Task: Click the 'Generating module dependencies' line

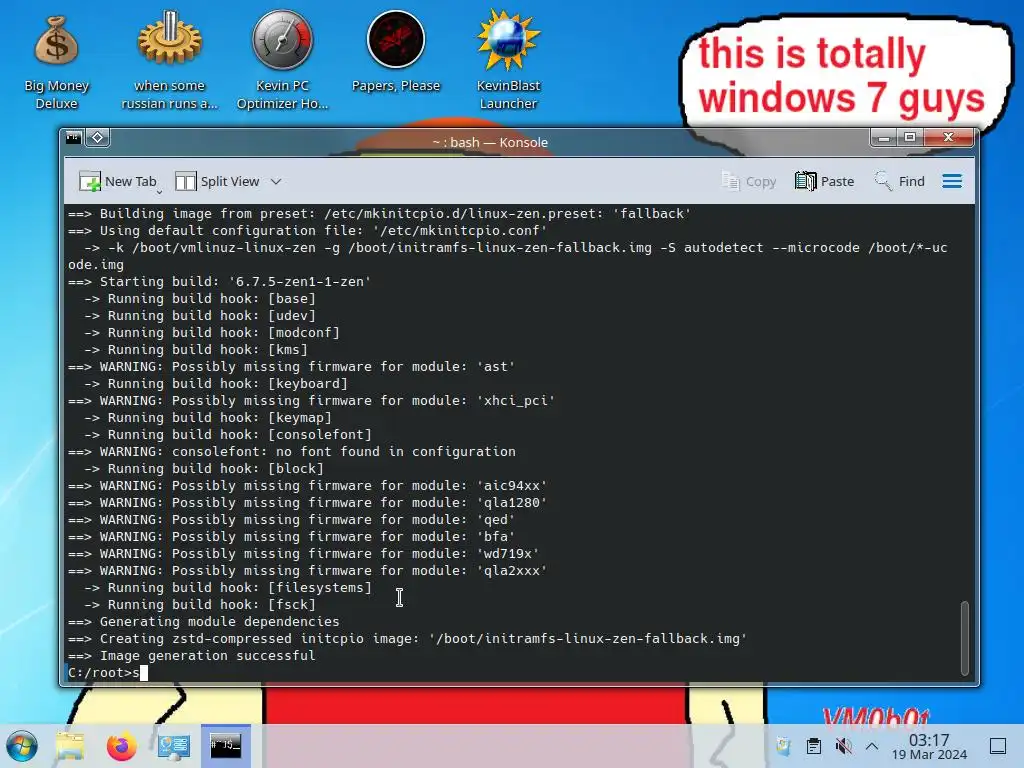Action: (204, 622)
